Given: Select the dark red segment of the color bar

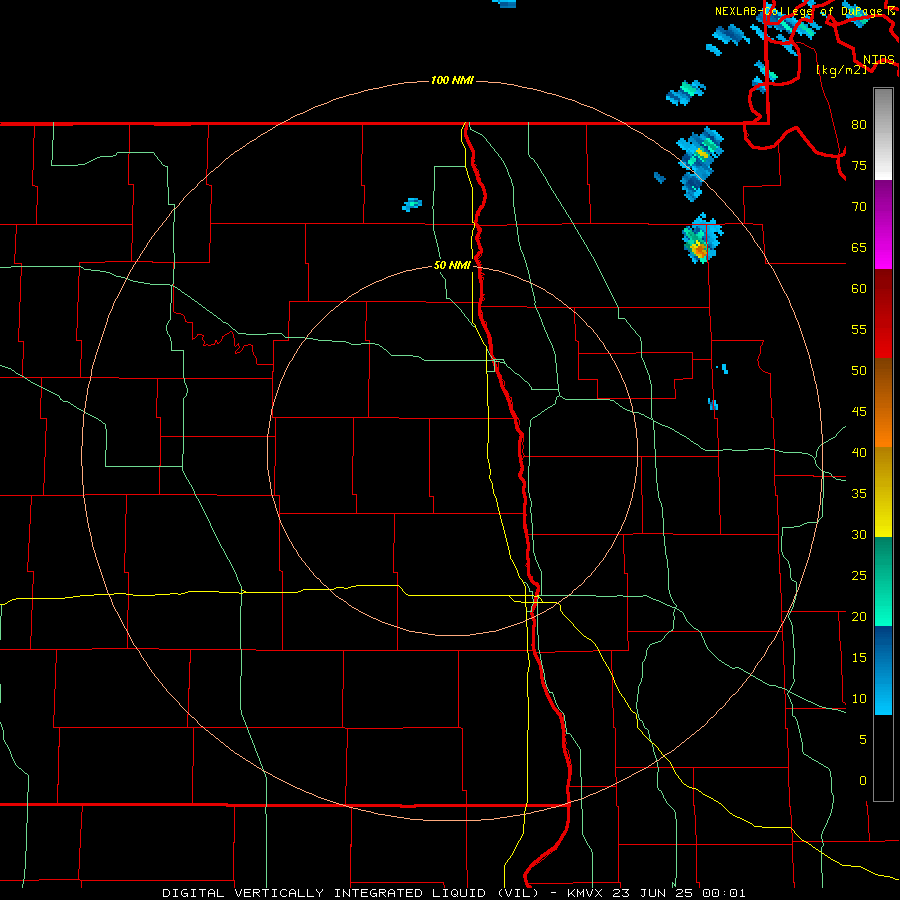Looking at the screenshot, I should coord(883,313).
